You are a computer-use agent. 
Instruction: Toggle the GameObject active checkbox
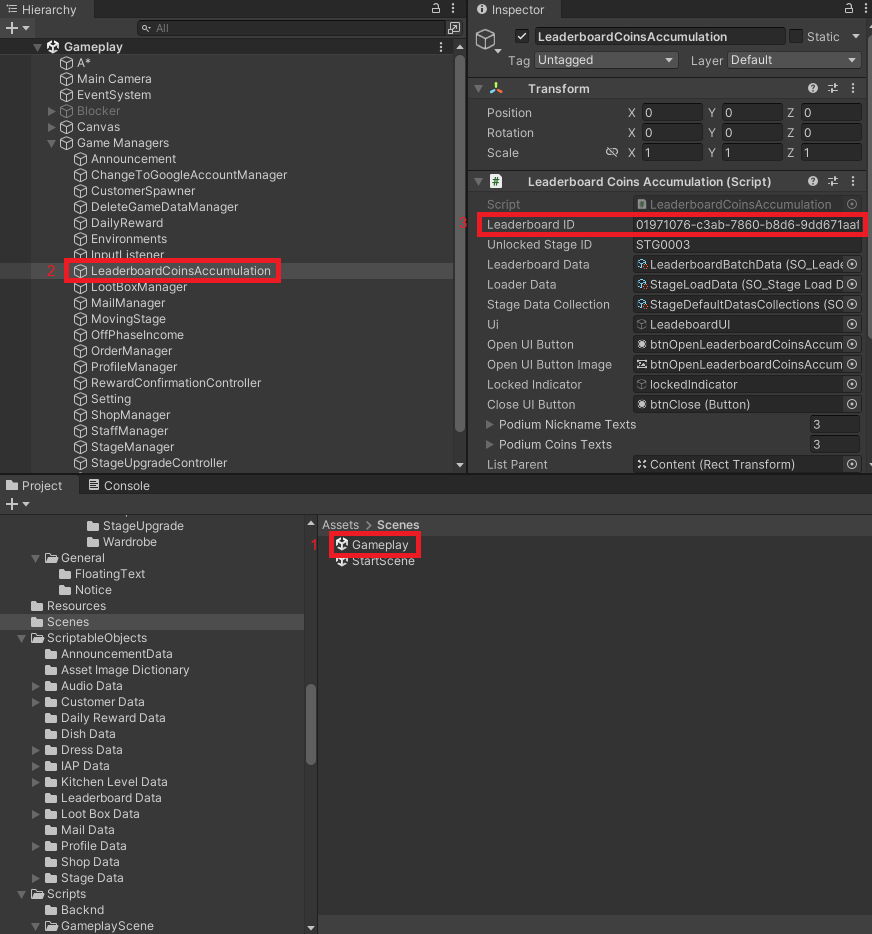(521, 37)
